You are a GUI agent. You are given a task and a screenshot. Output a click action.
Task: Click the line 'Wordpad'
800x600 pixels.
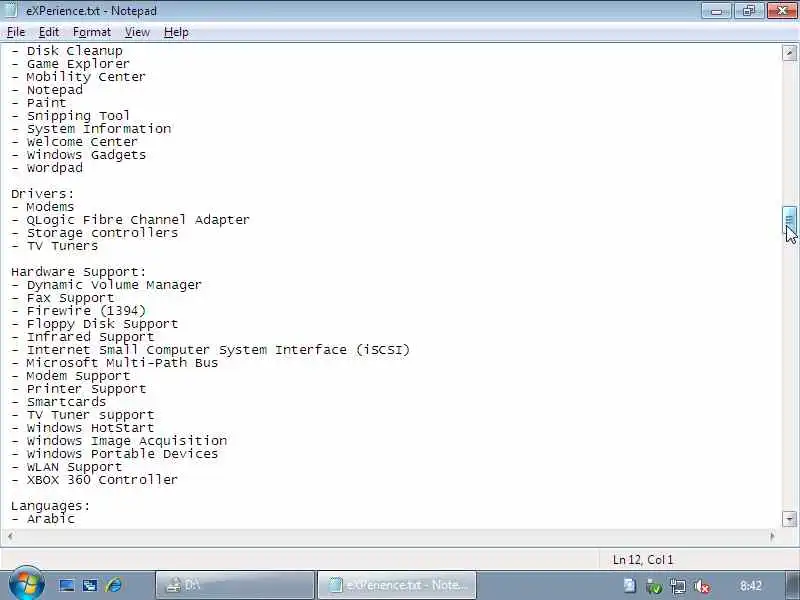[47, 168]
